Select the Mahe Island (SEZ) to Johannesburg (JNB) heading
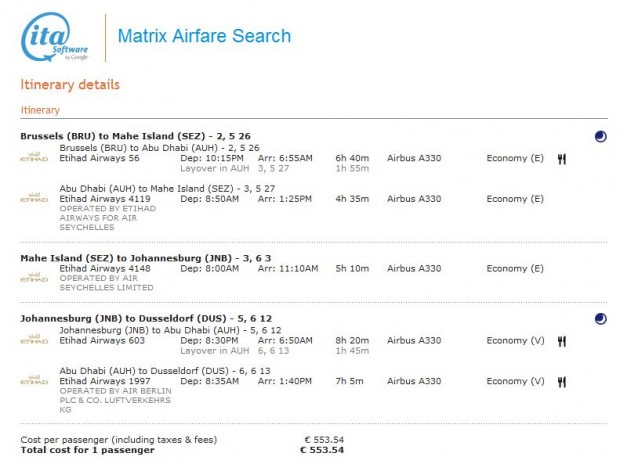The width and height of the screenshot is (620, 464). tap(146, 258)
